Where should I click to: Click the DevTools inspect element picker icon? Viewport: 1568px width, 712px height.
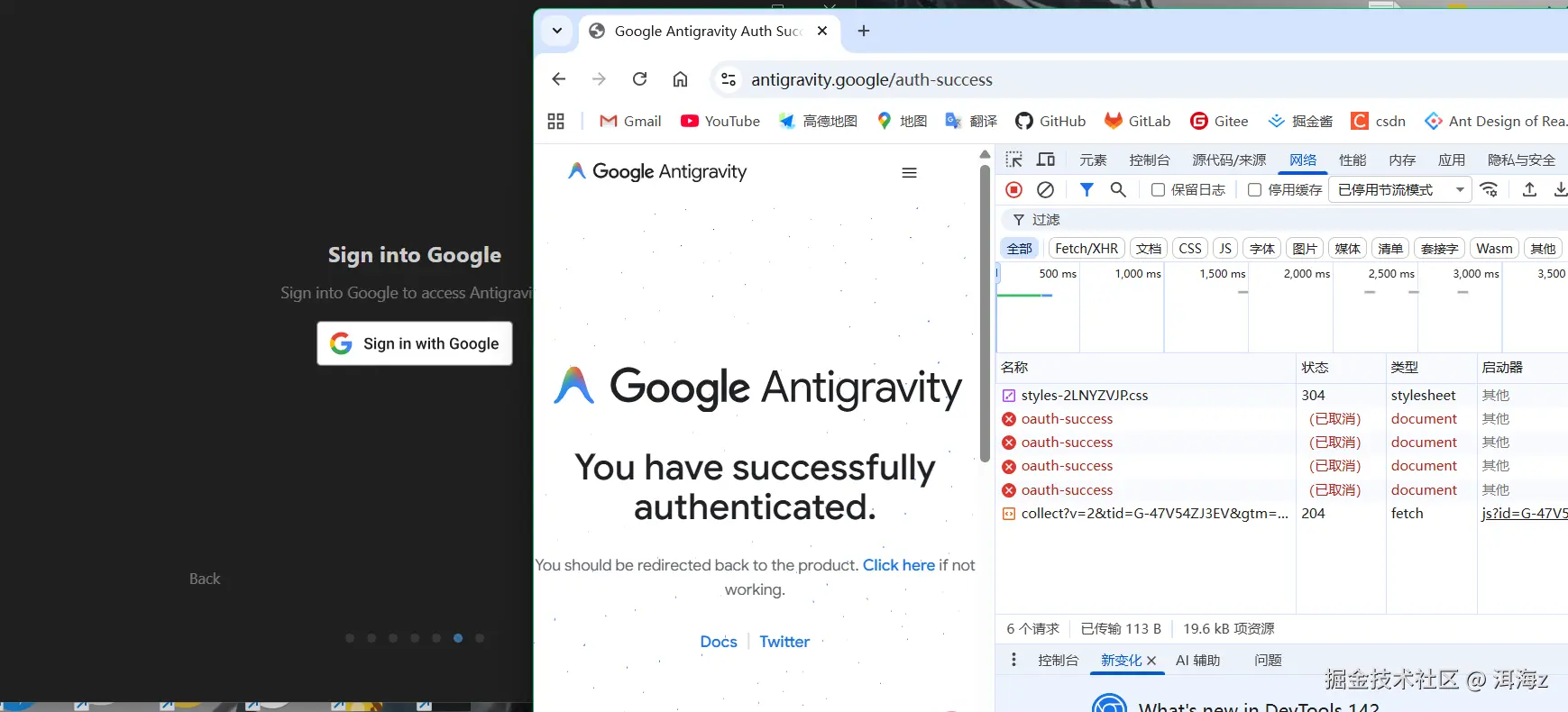click(1014, 160)
